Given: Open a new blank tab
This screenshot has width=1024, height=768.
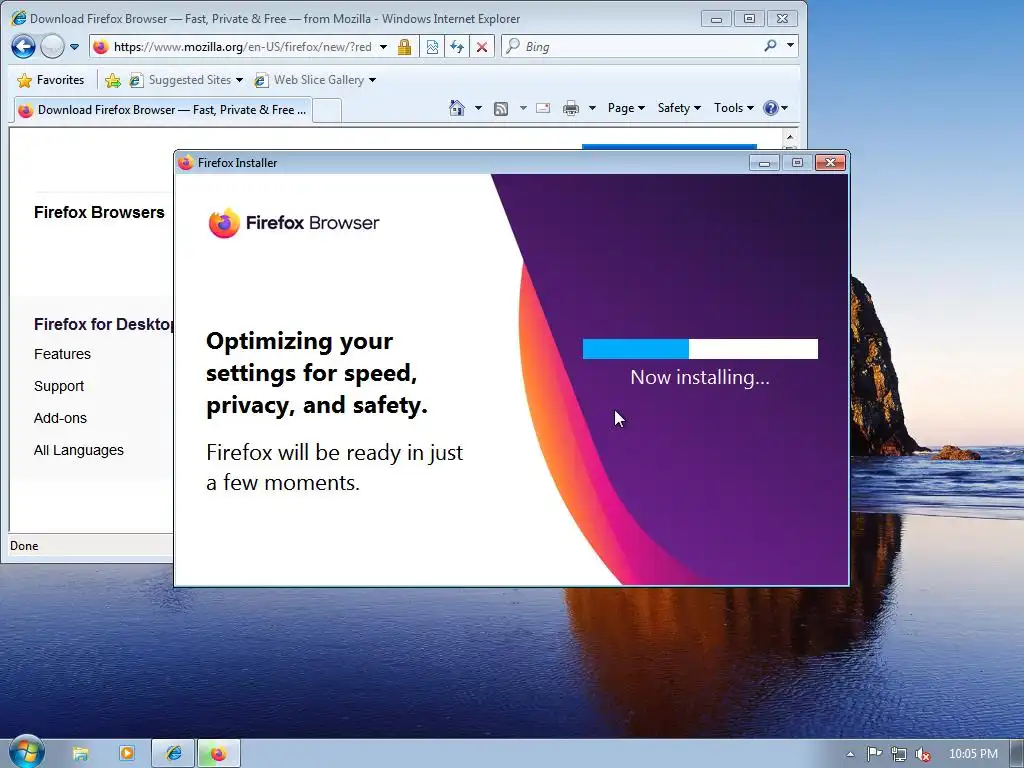Looking at the screenshot, I should [x=327, y=110].
